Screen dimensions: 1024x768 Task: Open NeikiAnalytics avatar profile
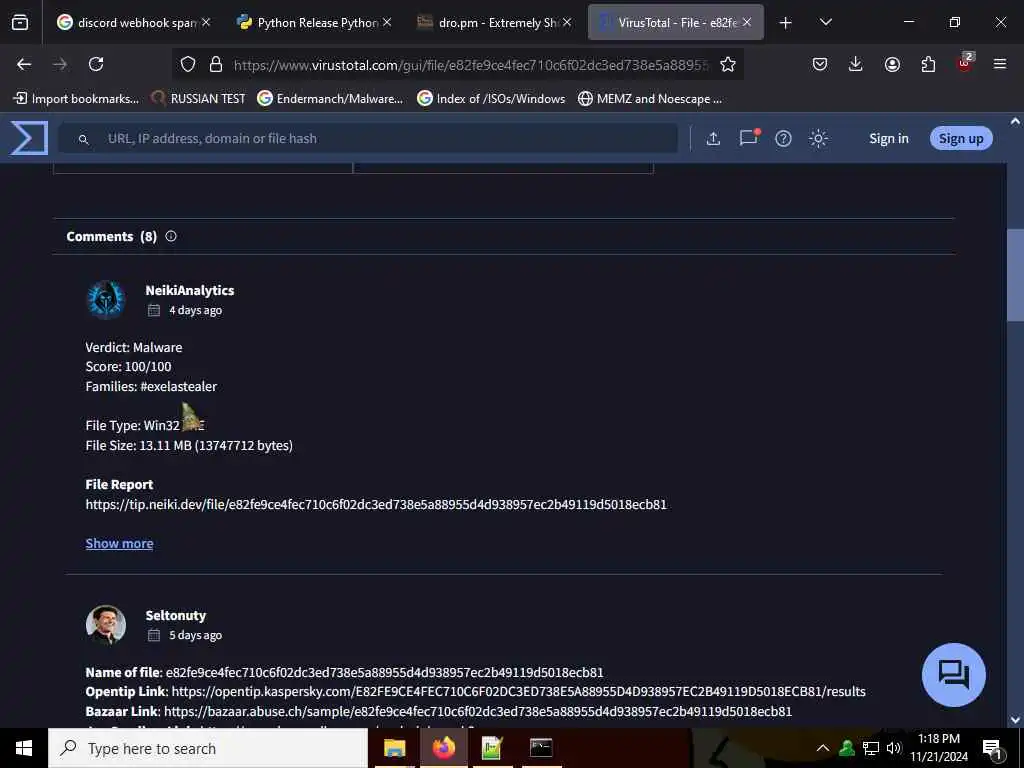(106, 300)
